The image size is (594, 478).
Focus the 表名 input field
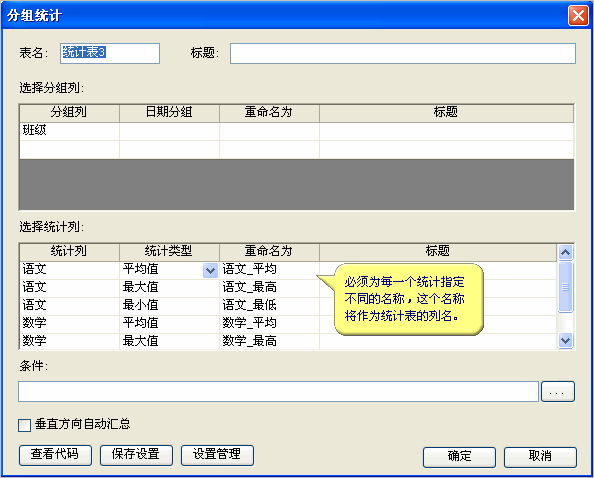(x=110, y=53)
